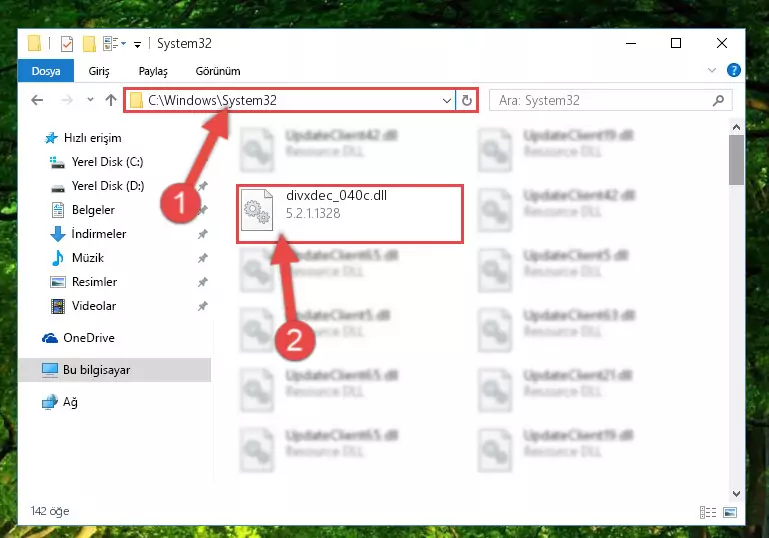Refresh the System32 folder view
769x538 pixels.
466,101
